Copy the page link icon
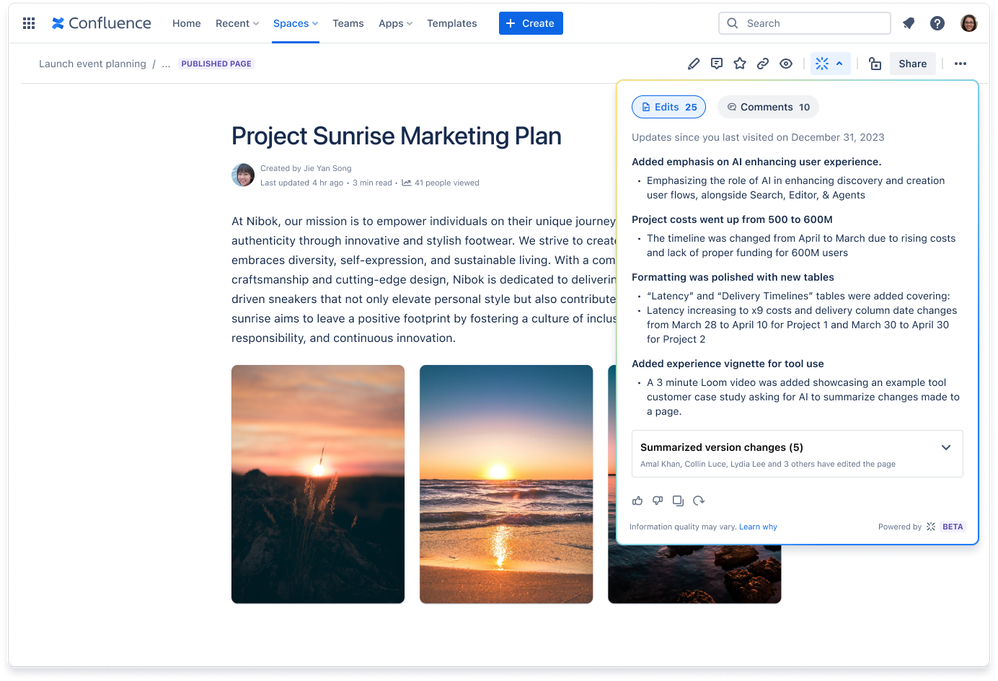Screen dimensions: 998x681 pos(763,64)
